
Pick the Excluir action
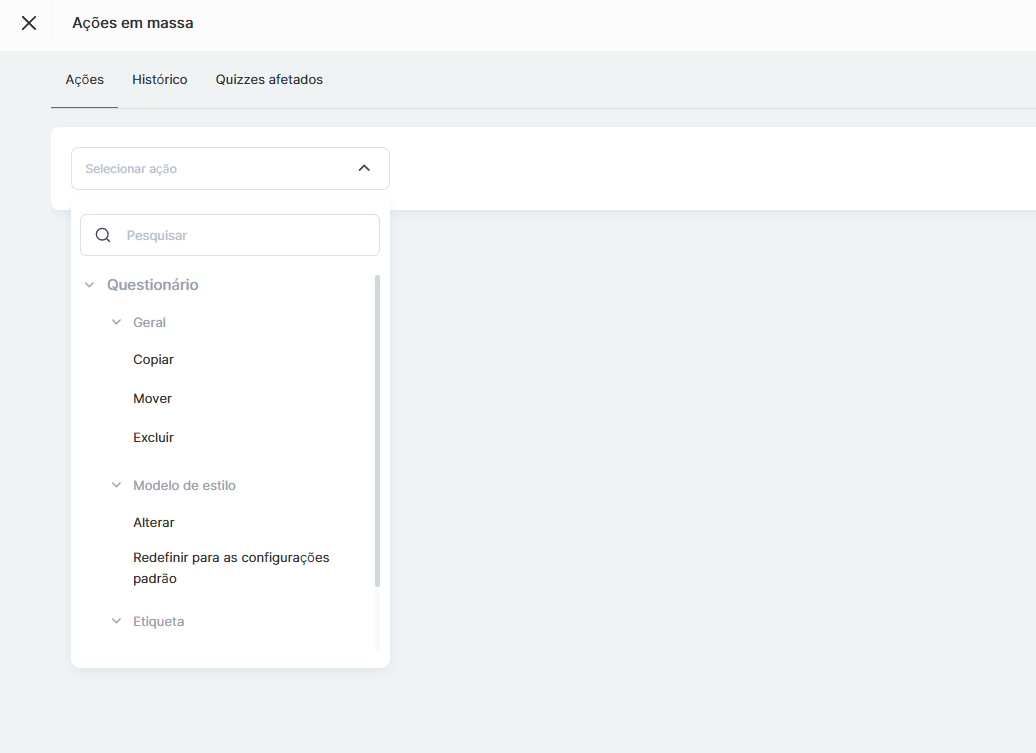(153, 438)
